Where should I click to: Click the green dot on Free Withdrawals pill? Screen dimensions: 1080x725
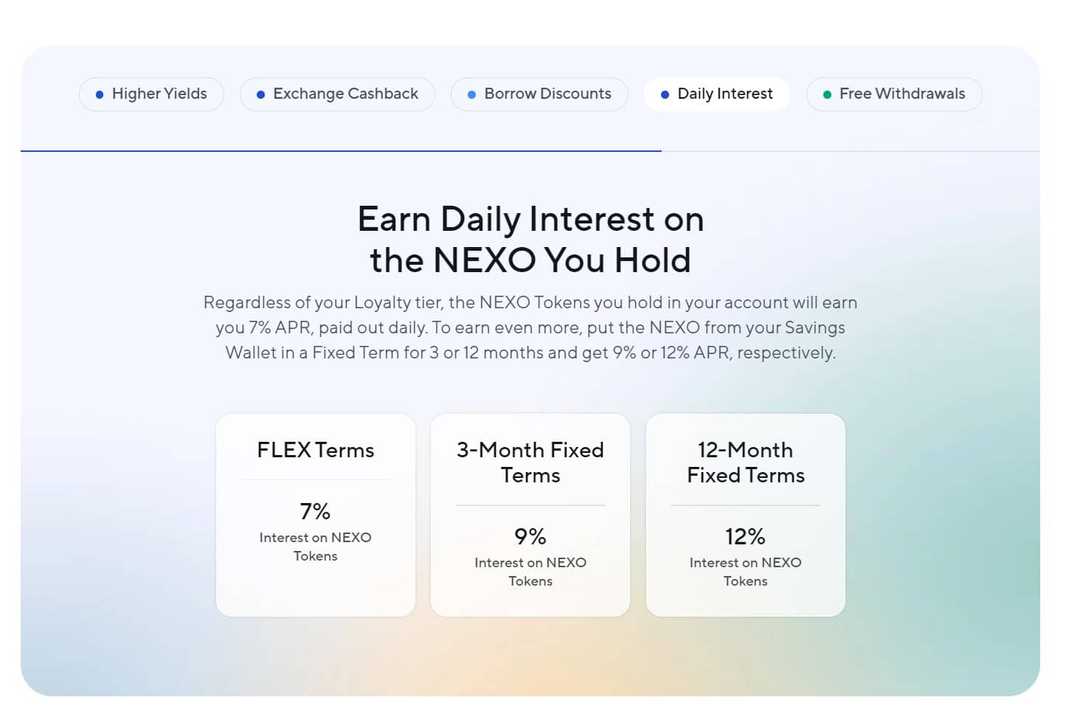click(826, 94)
